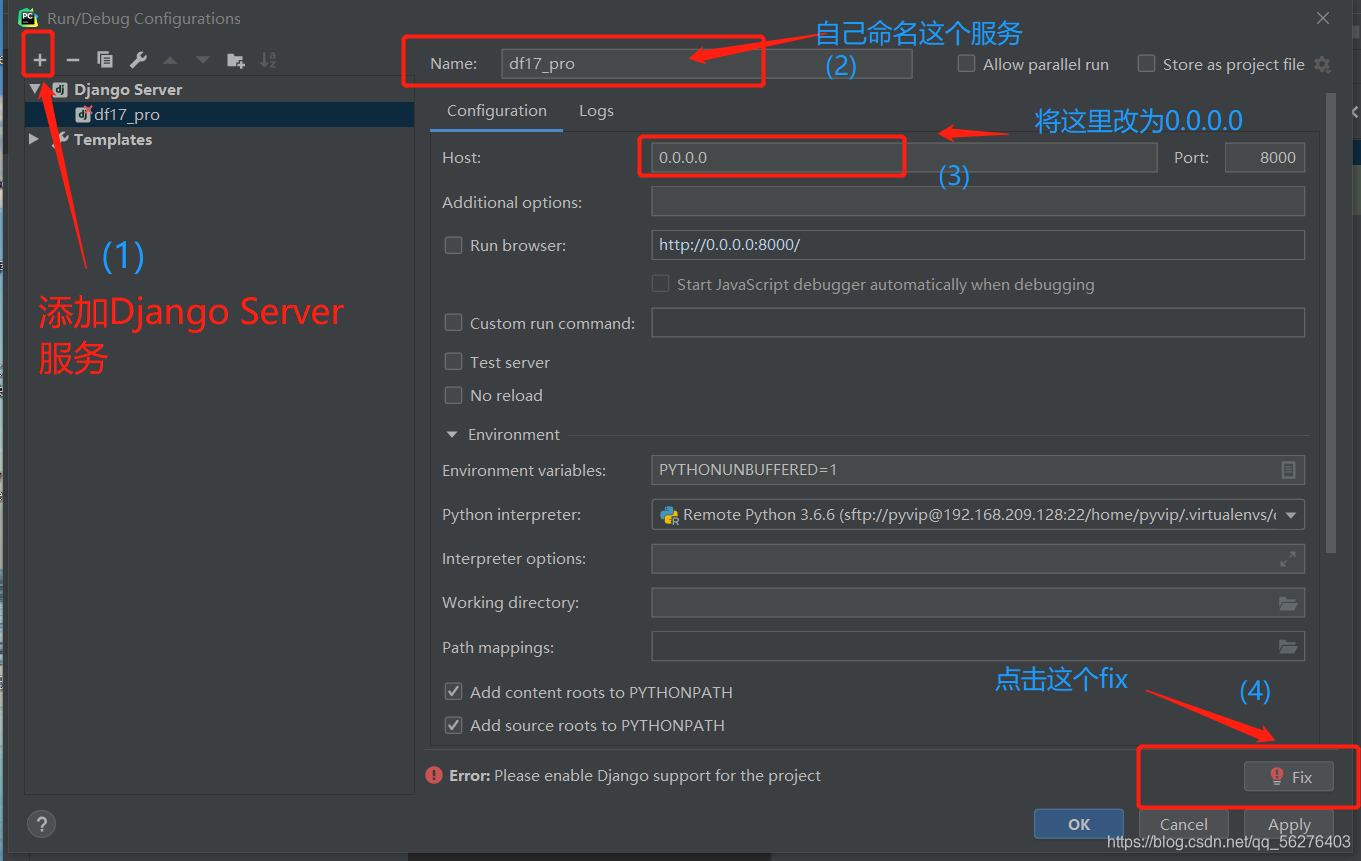This screenshot has width=1361, height=861.
Task: Enable Allow parallel run
Action: pos(966,64)
